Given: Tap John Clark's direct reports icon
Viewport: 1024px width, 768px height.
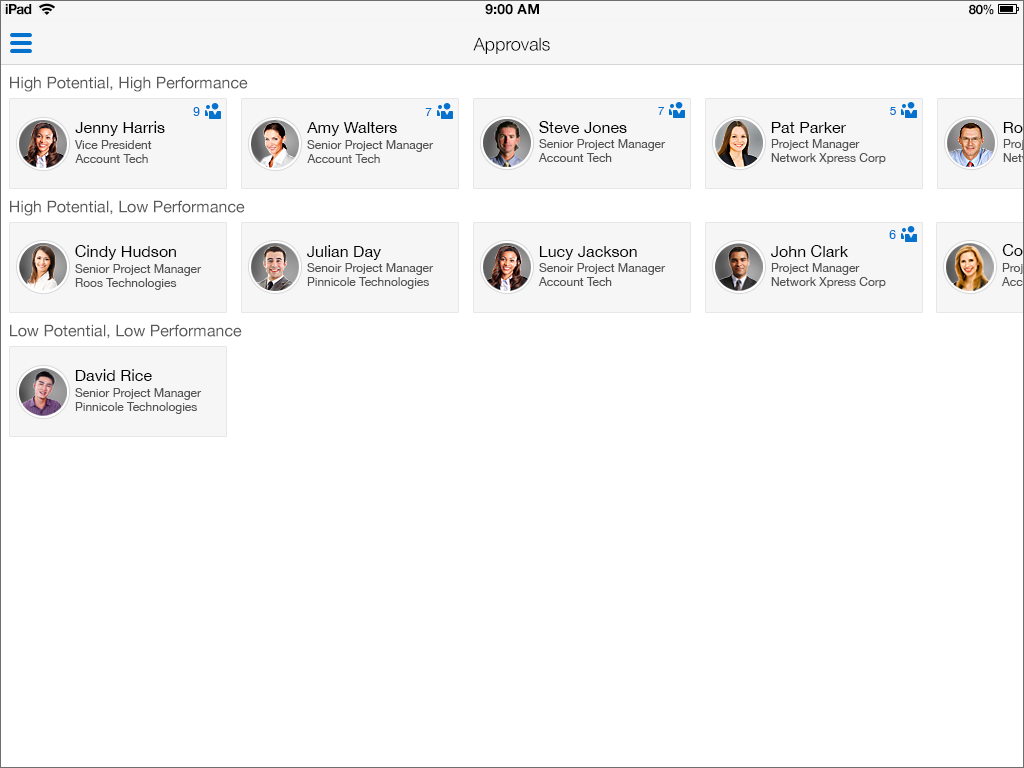Looking at the screenshot, I should pos(908,234).
